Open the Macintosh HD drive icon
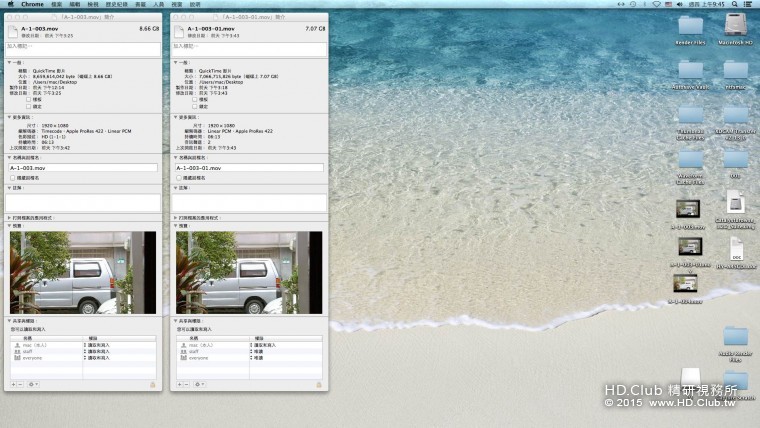Viewport: 760px width, 428px height. (736, 27)
